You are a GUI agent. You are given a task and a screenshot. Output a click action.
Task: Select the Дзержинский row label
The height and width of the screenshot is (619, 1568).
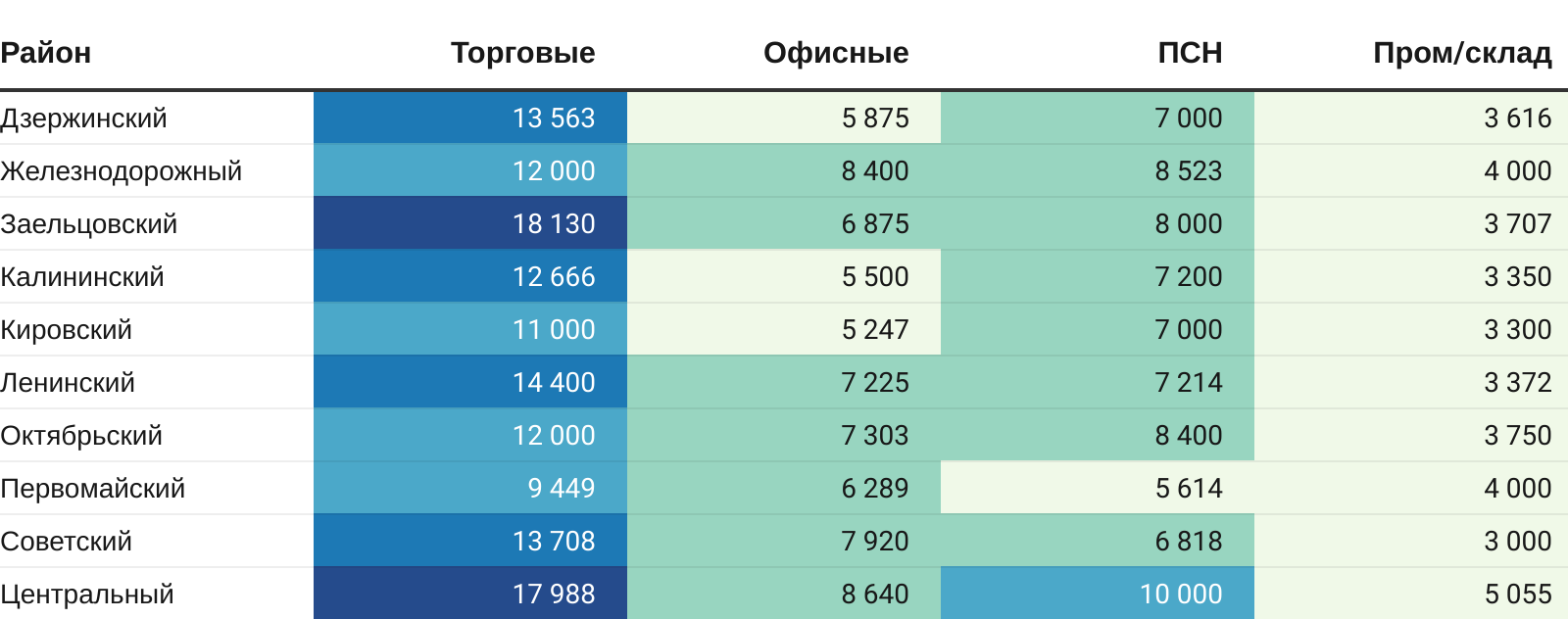pyautogui.click(x=84, y=119)
